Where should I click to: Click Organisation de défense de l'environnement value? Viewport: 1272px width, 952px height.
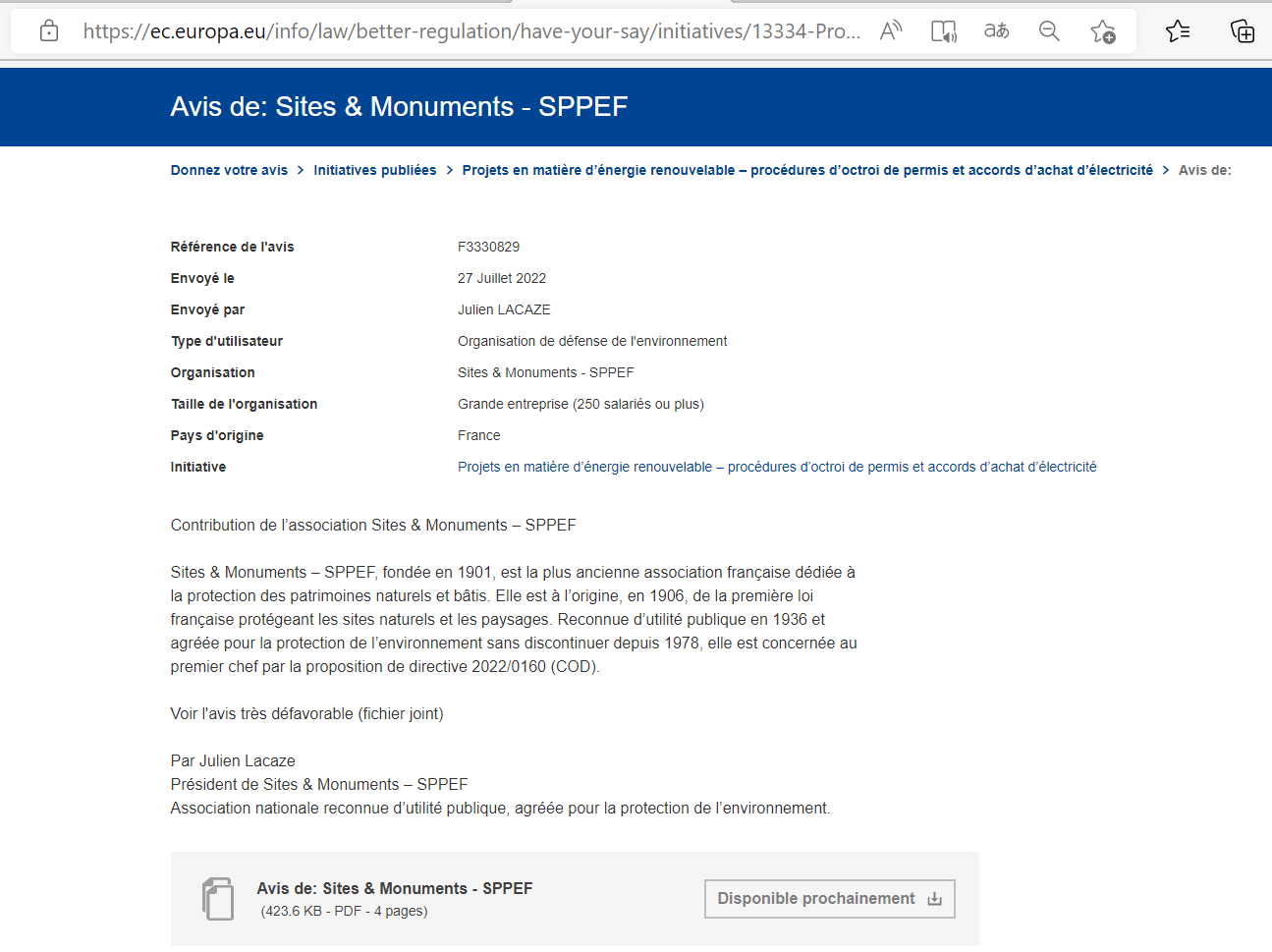click(592, 341)
